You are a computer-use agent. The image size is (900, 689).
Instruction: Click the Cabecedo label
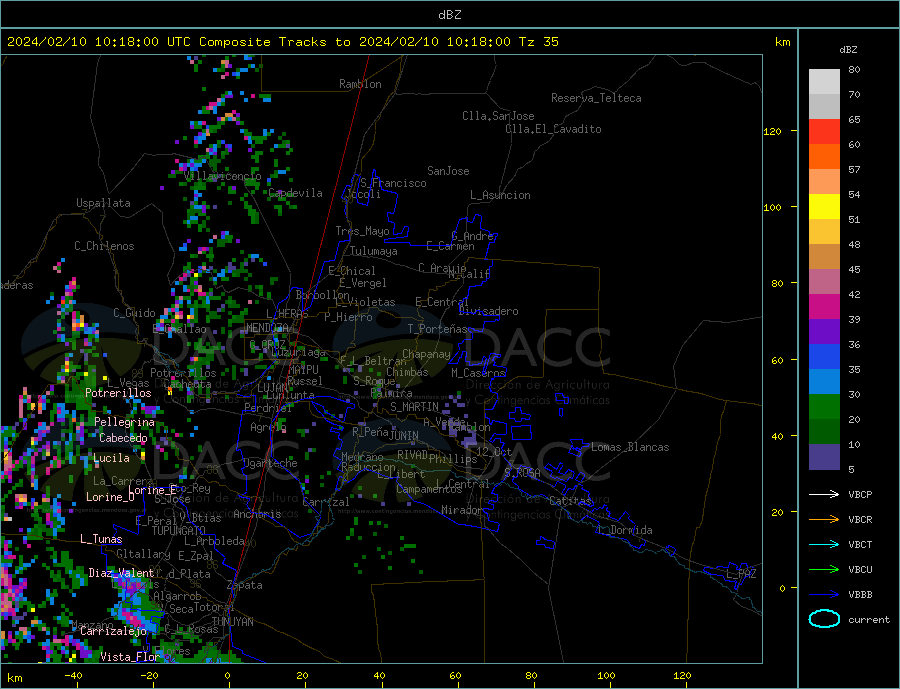(123, 438)
